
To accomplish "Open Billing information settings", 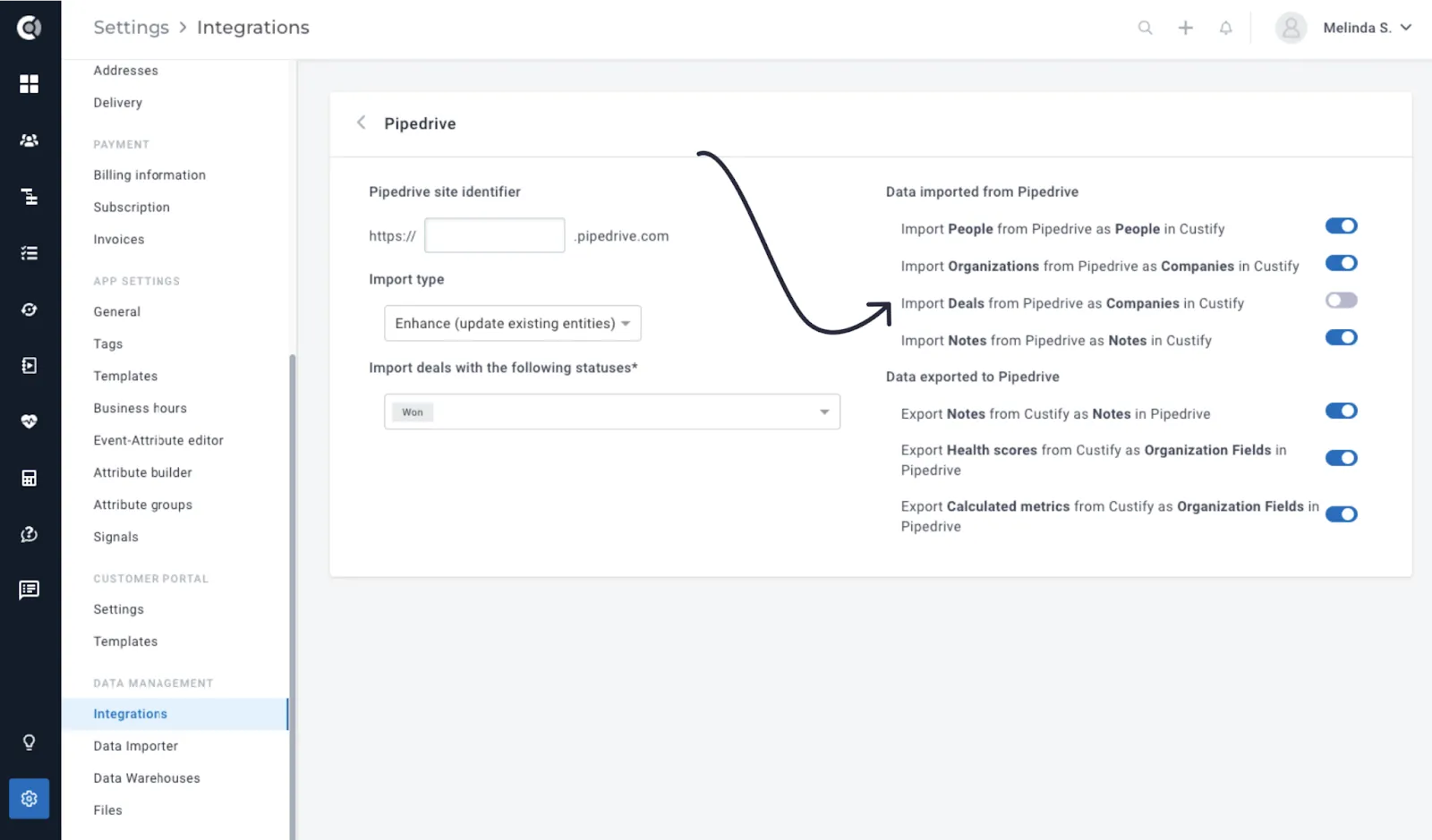I will pyautogui.click(x=149, y=175).
